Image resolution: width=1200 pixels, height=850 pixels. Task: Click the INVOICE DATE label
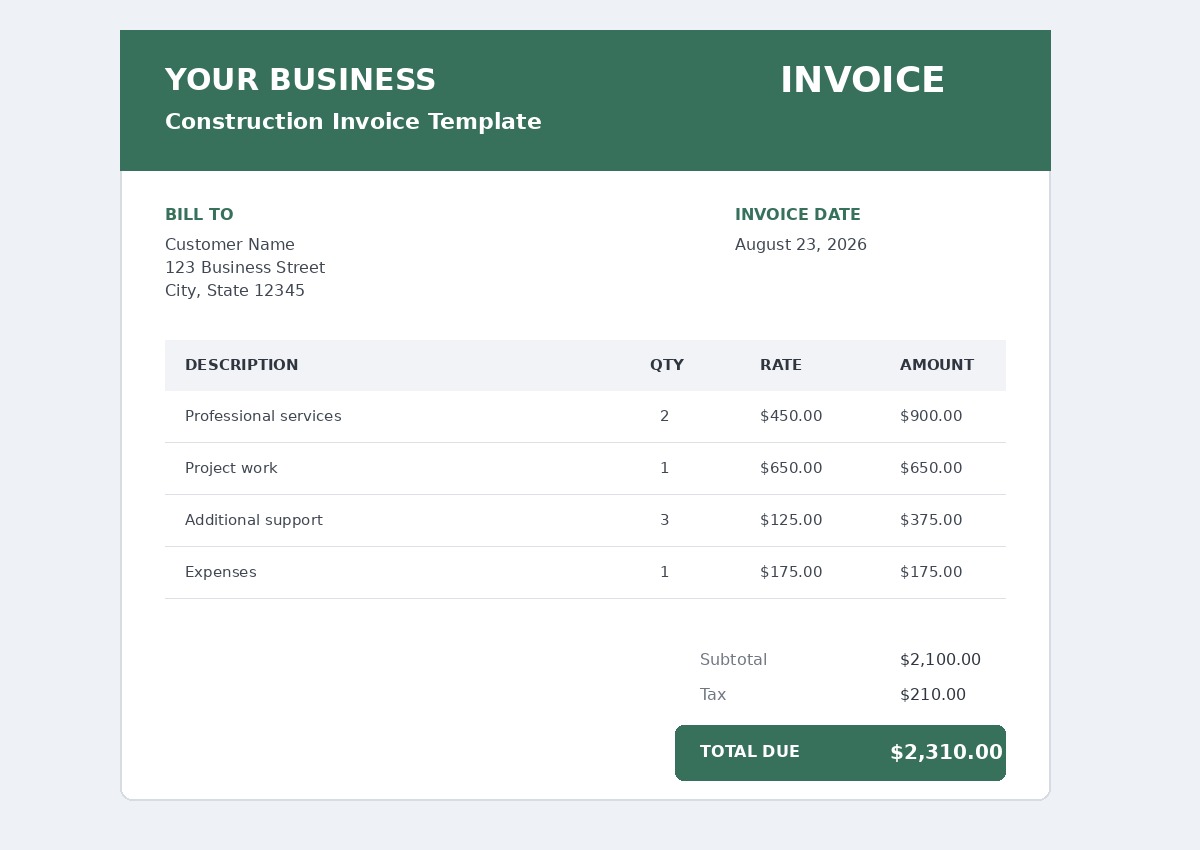pyautogui.click(x=798, y=215)
